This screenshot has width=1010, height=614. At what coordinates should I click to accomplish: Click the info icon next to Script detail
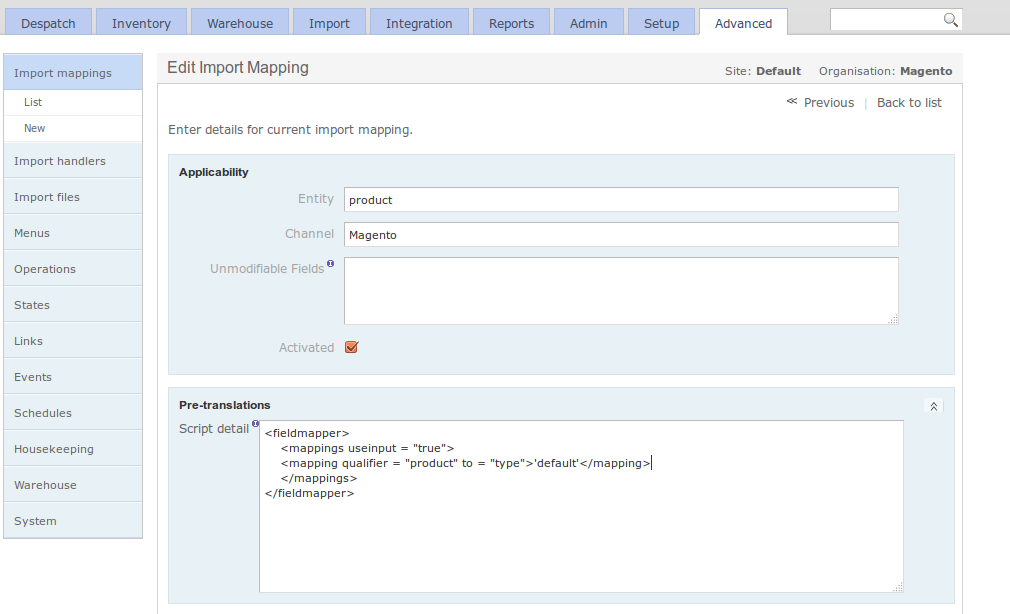257,423
